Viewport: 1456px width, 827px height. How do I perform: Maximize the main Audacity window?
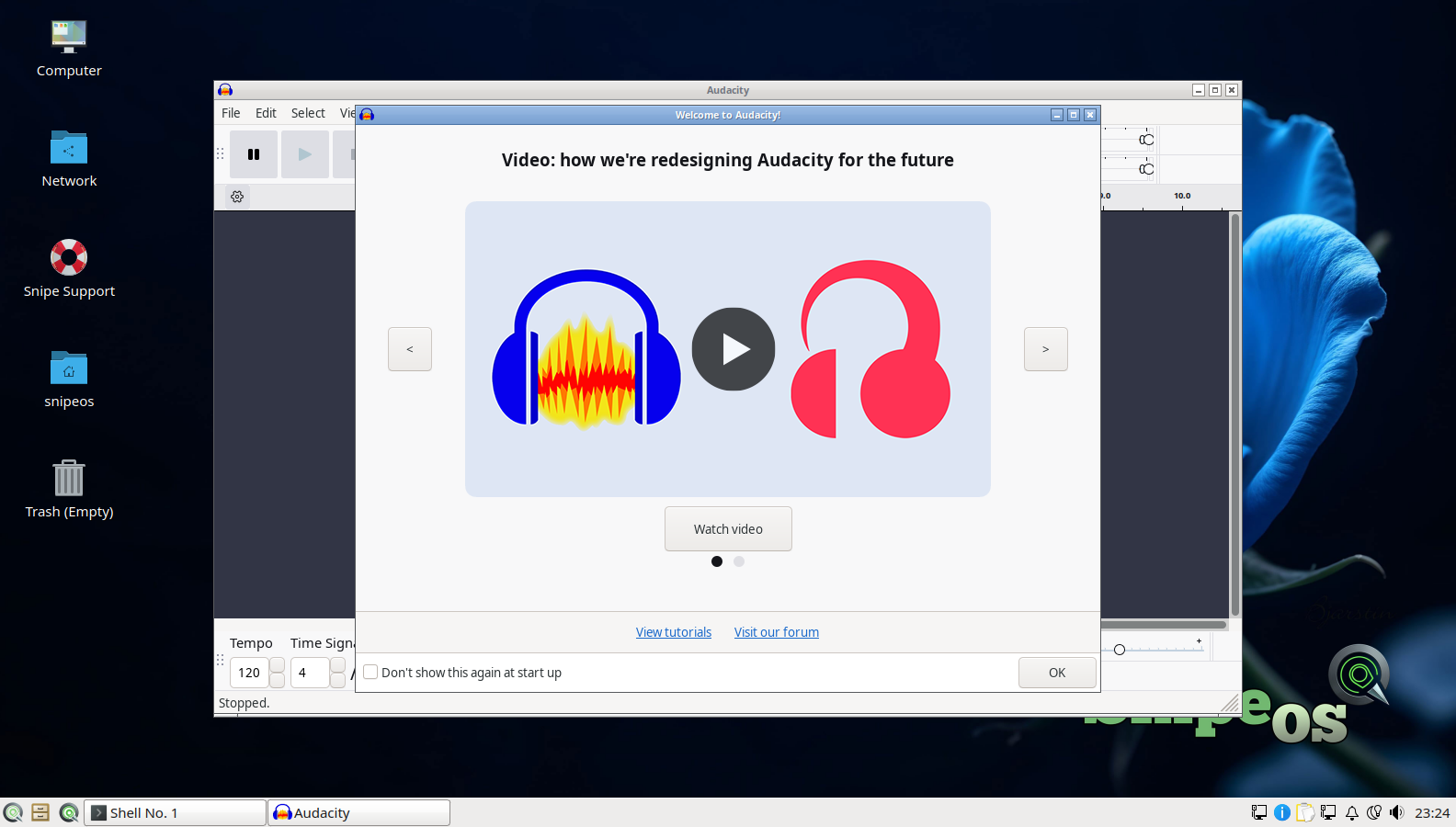tap(1215, 90)
